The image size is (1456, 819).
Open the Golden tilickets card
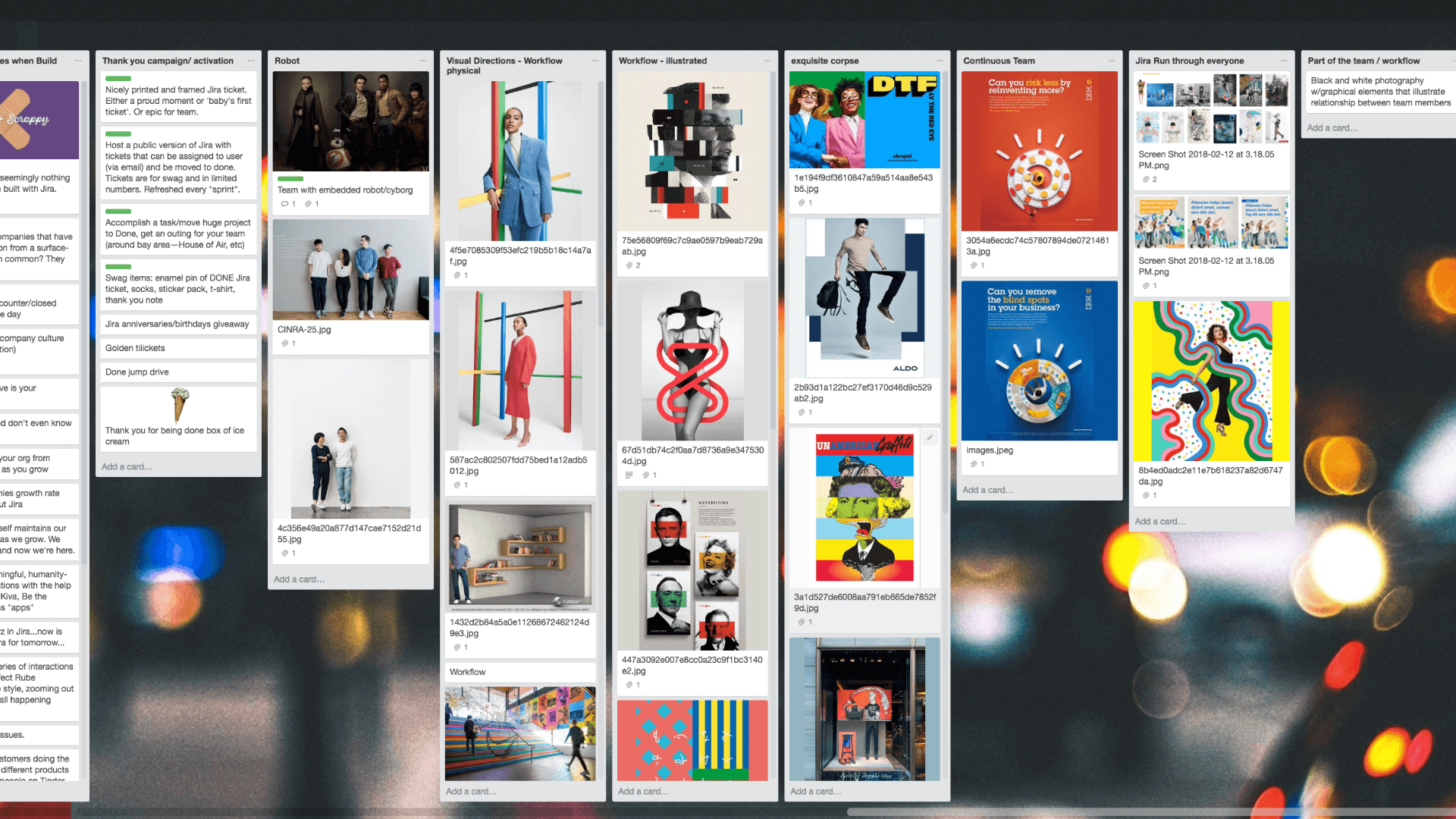tap(179, 348)
